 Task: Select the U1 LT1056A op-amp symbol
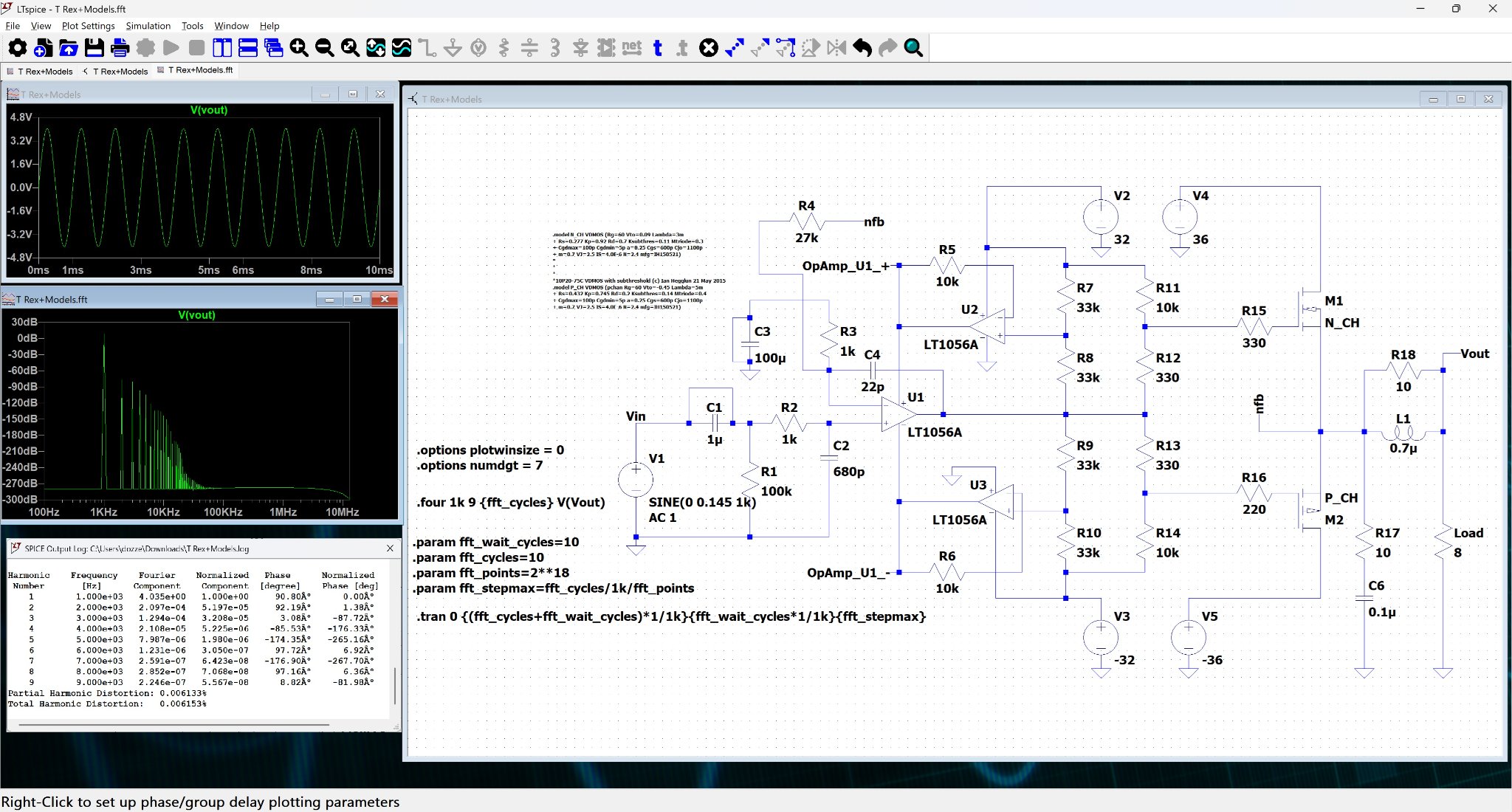[901, 416]
